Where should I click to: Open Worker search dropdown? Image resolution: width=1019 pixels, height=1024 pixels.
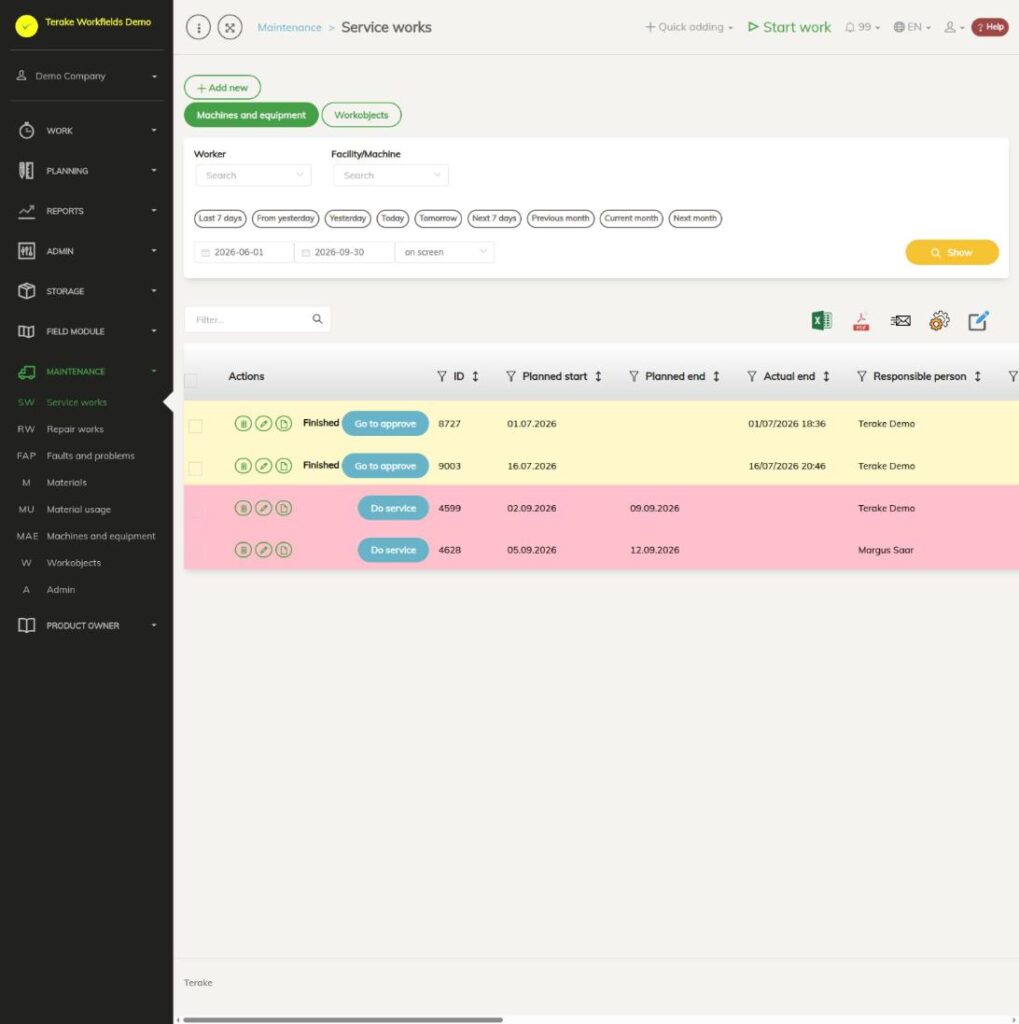[253, 175]
